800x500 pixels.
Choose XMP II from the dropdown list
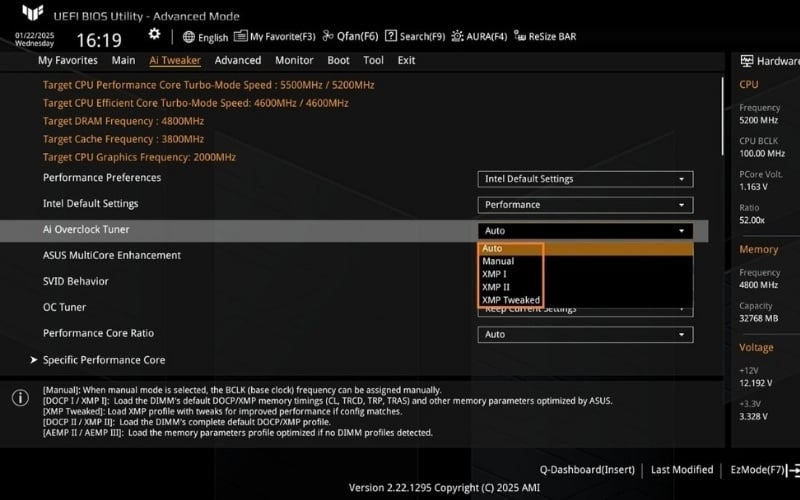(495, 287)
